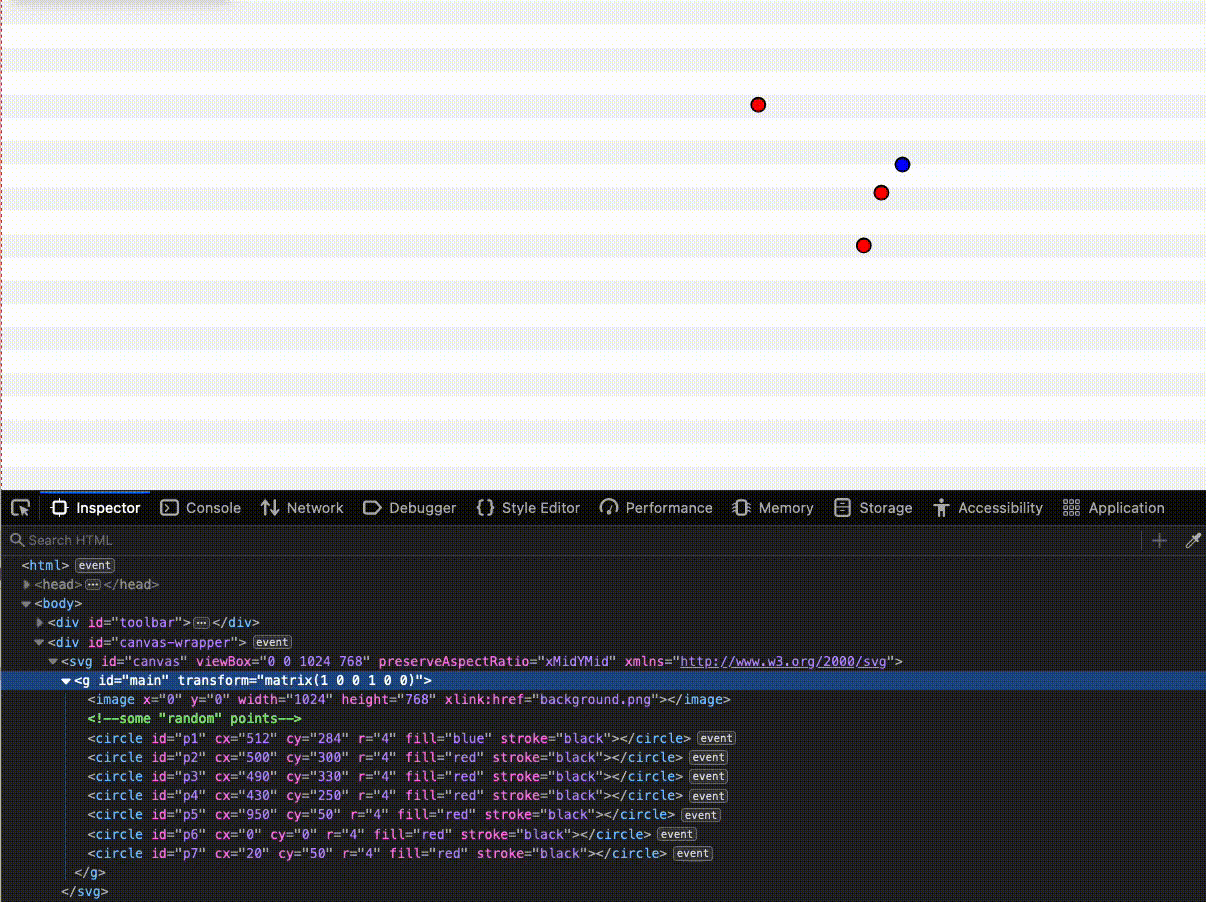This screenshot has height=902, width=1206.
Task: Open the Style Editor panel
Action: 528,507
